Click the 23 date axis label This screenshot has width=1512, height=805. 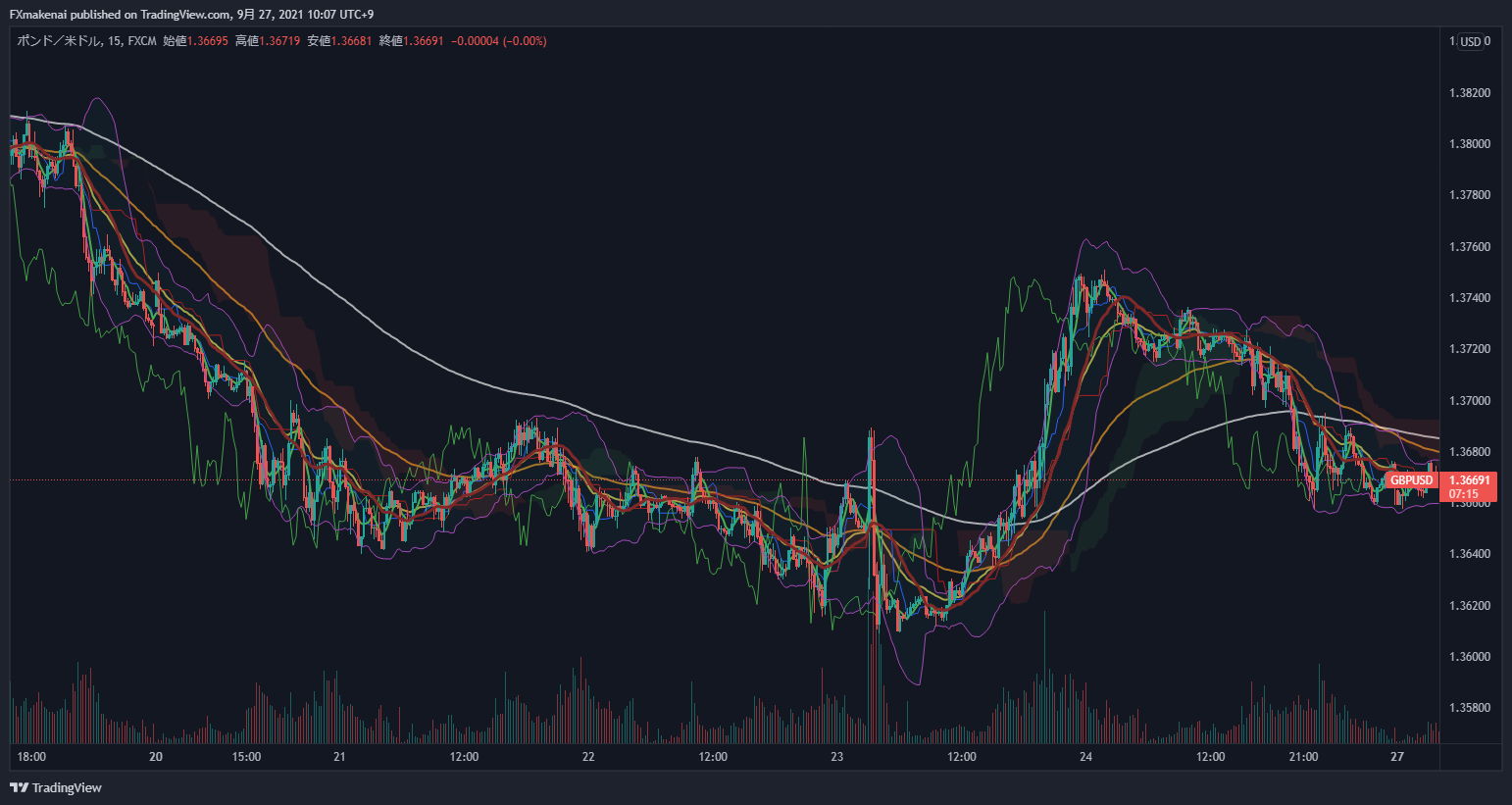coord(837,757)
